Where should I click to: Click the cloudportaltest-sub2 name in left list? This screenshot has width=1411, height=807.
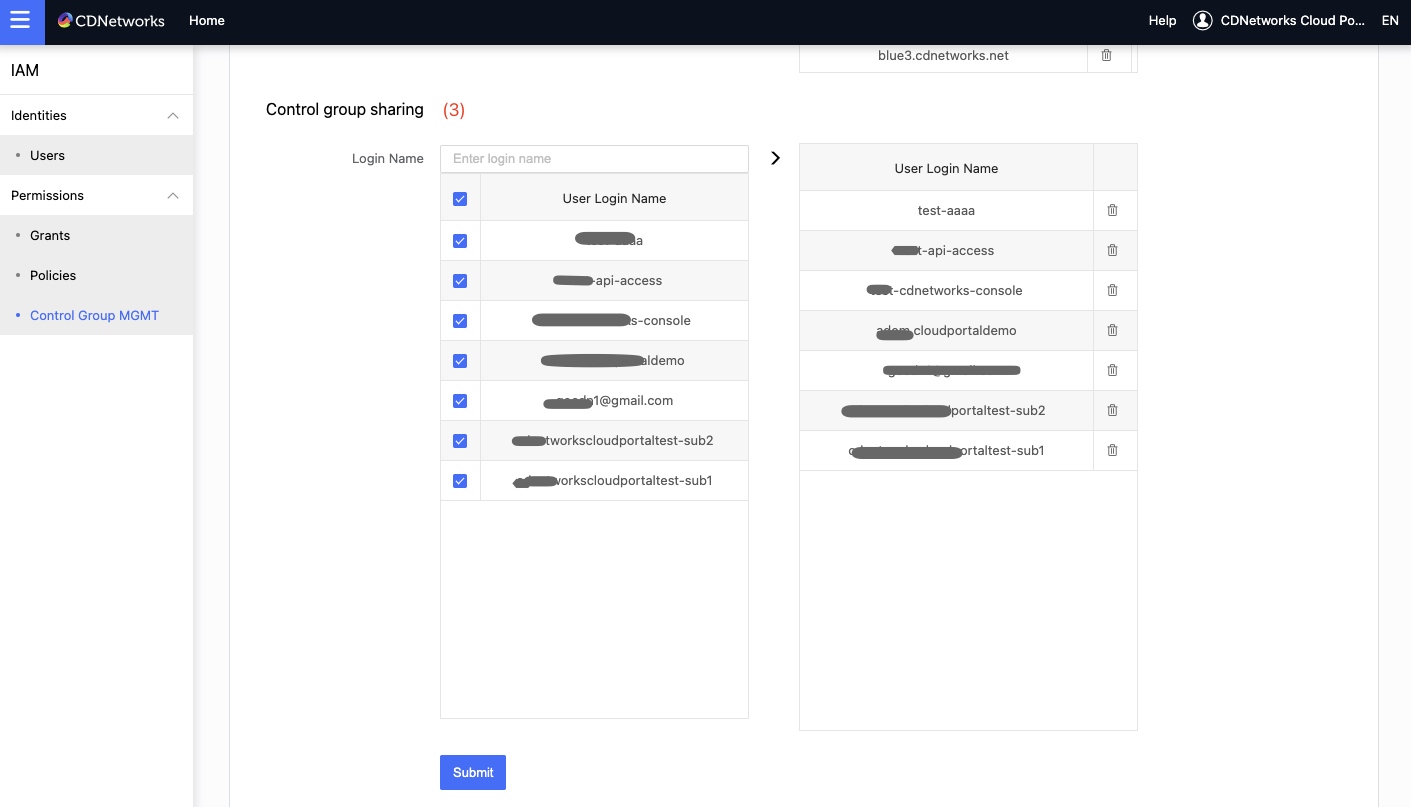[x=612, y=441]
